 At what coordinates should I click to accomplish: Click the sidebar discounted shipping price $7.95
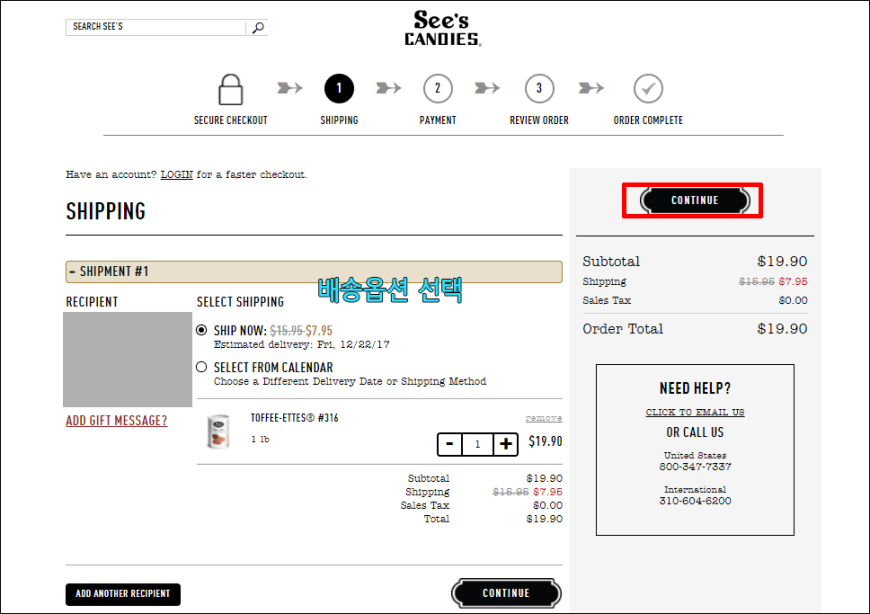pyautogui.click(x=793, y=281)
